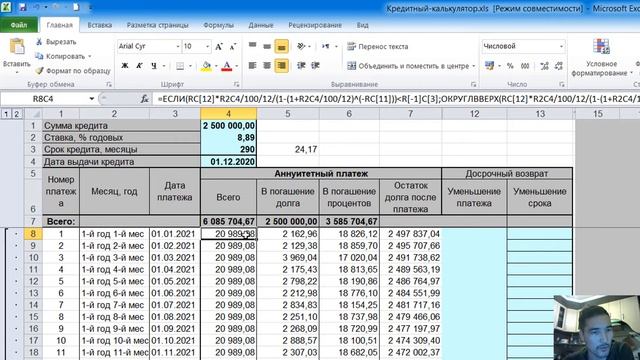This screenshot has height=360, width=640.
Task: Open the Arial Cyr font name dropdown
Action: tap(178, 47)
